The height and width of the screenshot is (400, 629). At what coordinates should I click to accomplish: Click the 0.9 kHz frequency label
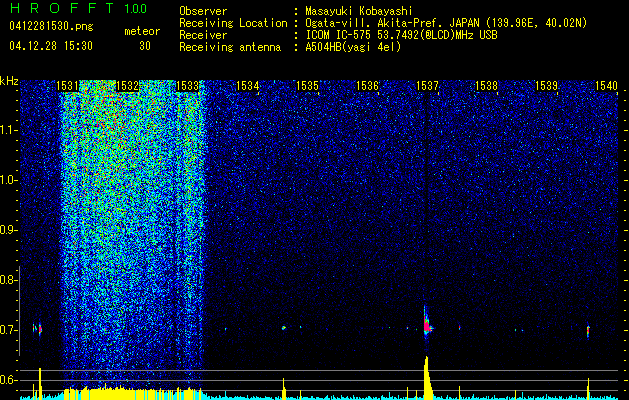point(8,230)
